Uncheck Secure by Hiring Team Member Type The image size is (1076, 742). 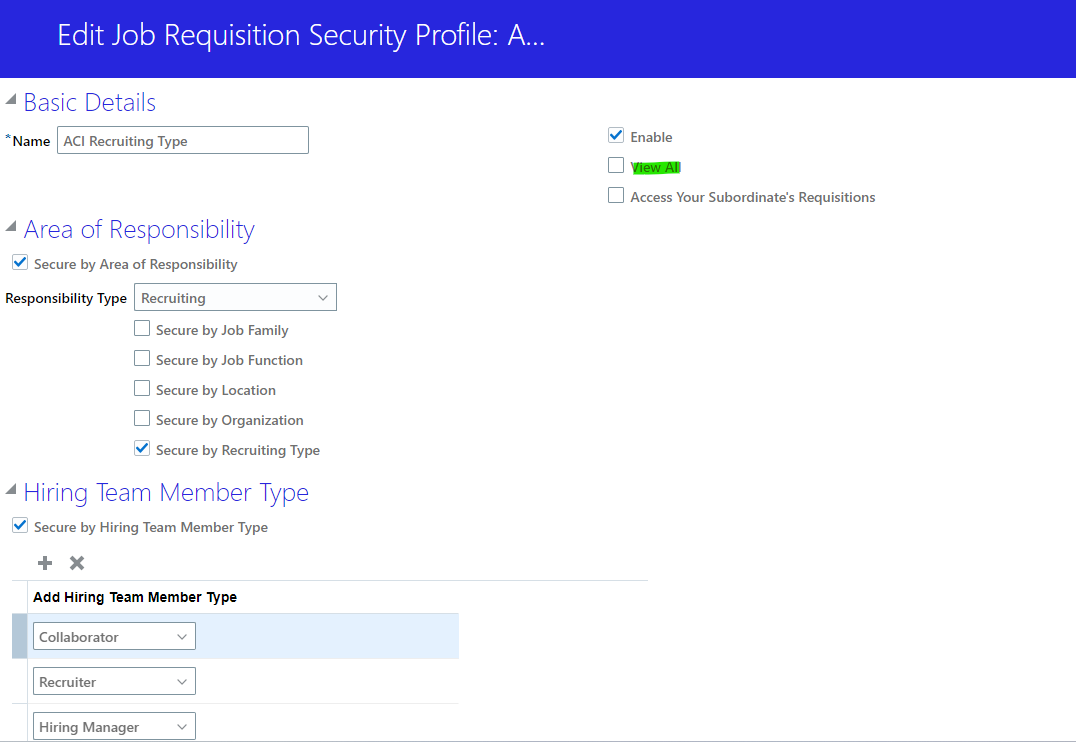coord(19,525)
